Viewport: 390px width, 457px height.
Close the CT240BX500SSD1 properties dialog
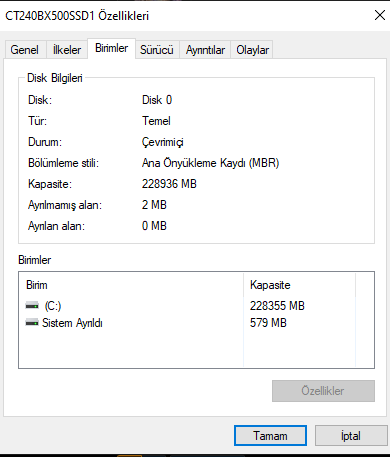(380, 15)
